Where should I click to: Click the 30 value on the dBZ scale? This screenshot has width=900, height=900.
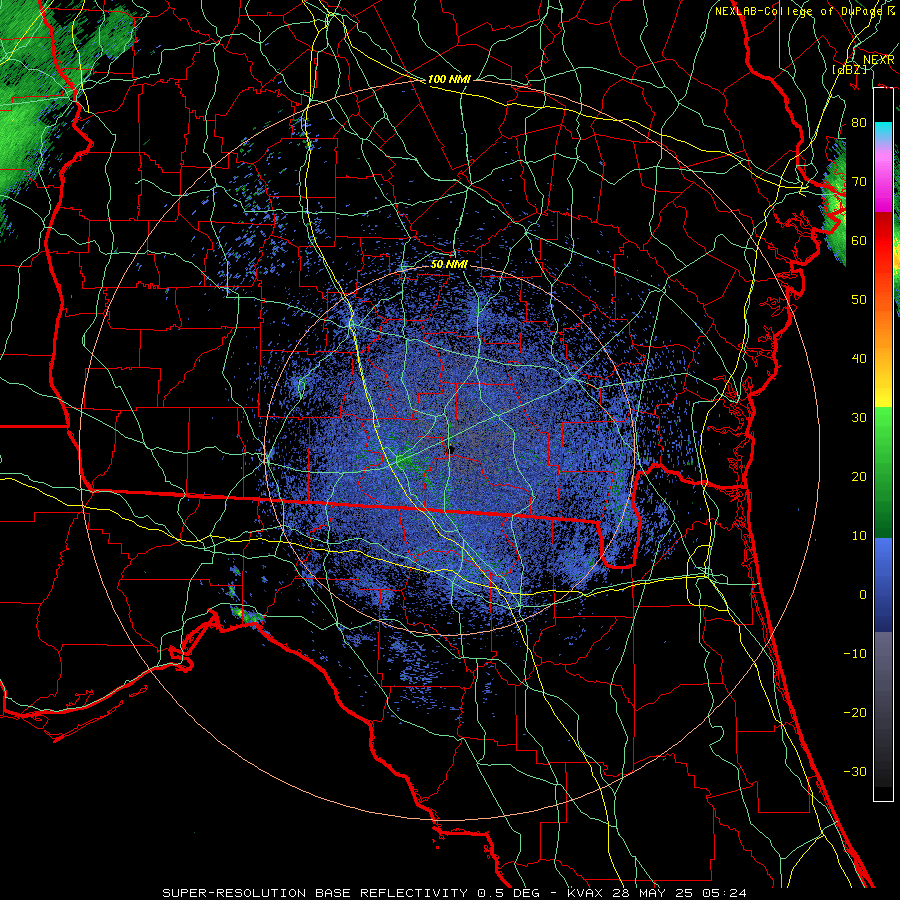coord(859,417)
